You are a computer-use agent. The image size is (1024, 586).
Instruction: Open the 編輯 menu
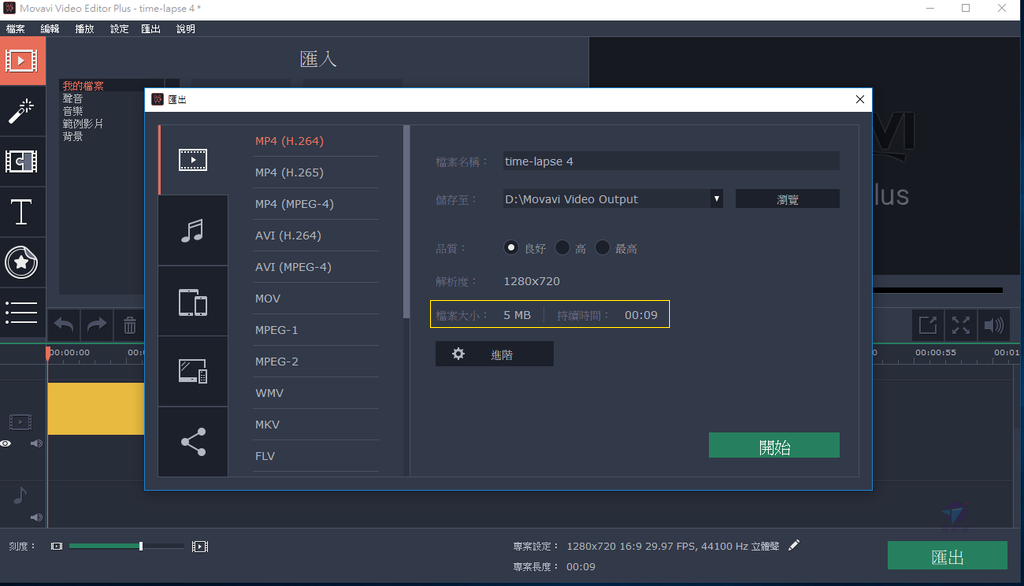(50, 29)
